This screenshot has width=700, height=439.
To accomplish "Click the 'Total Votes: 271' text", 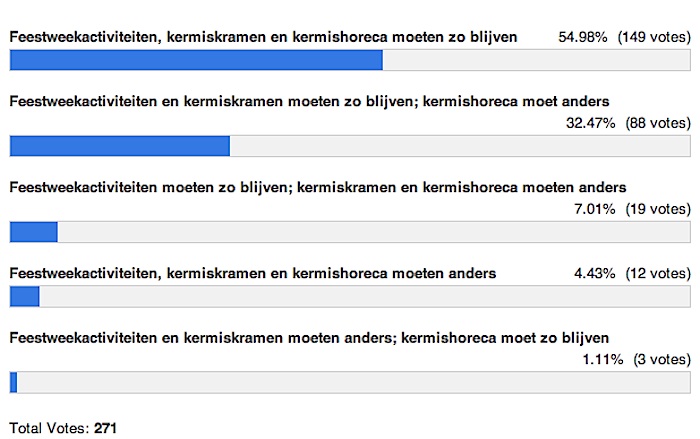I will tap(63, 427).
